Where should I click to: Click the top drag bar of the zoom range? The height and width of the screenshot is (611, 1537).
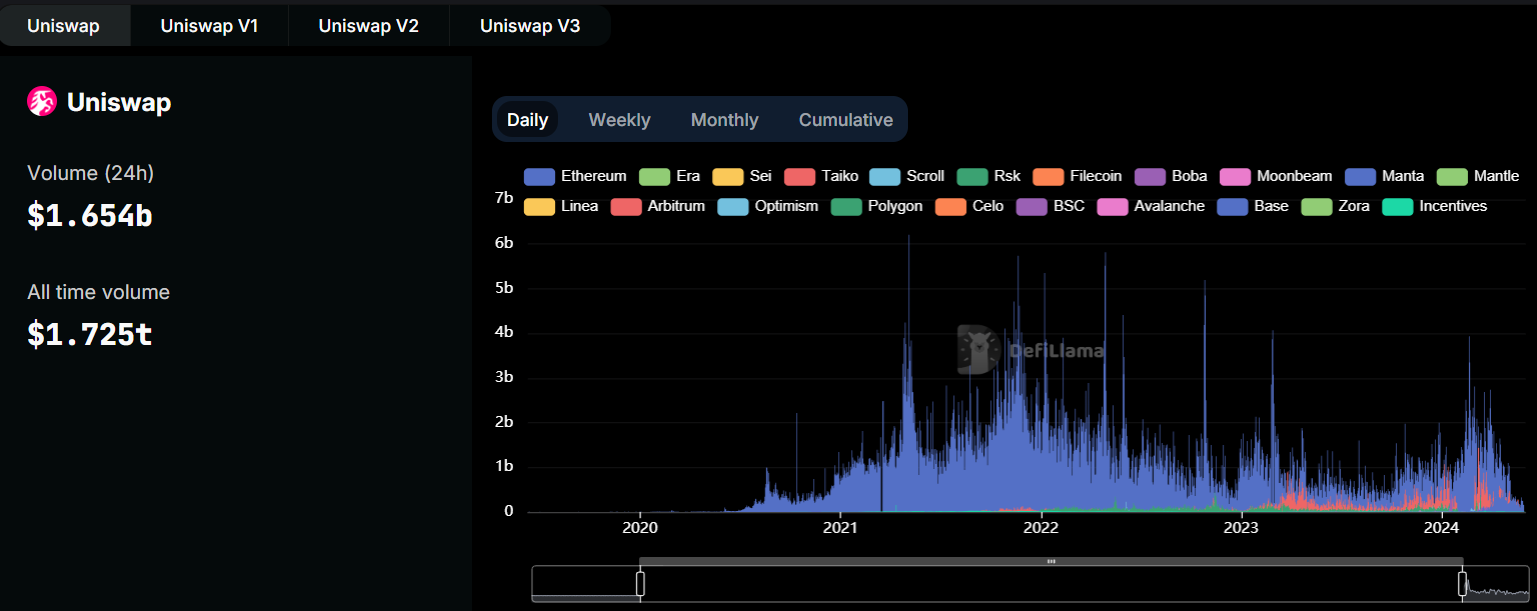click(1051, 561)
